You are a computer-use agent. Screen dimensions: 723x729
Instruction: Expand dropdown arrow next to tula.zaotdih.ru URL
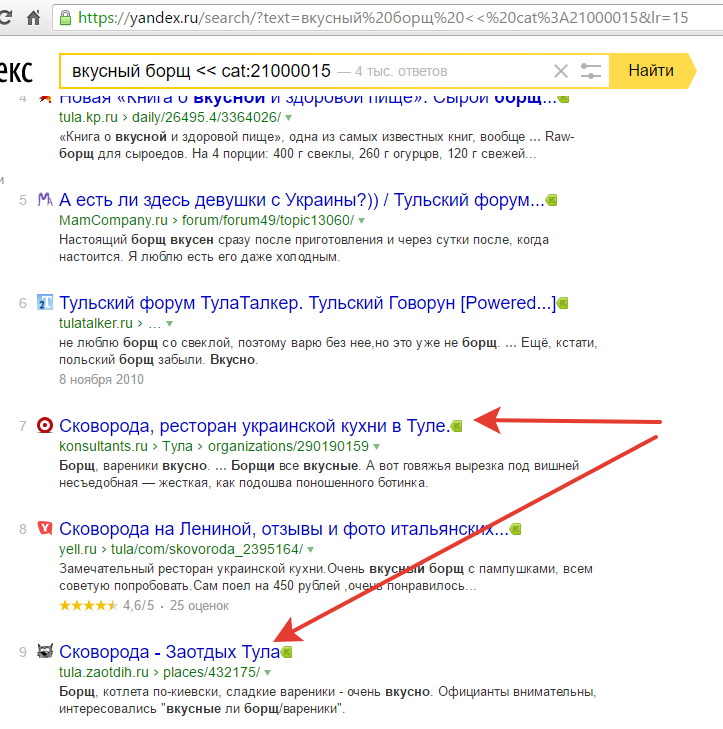268,673
